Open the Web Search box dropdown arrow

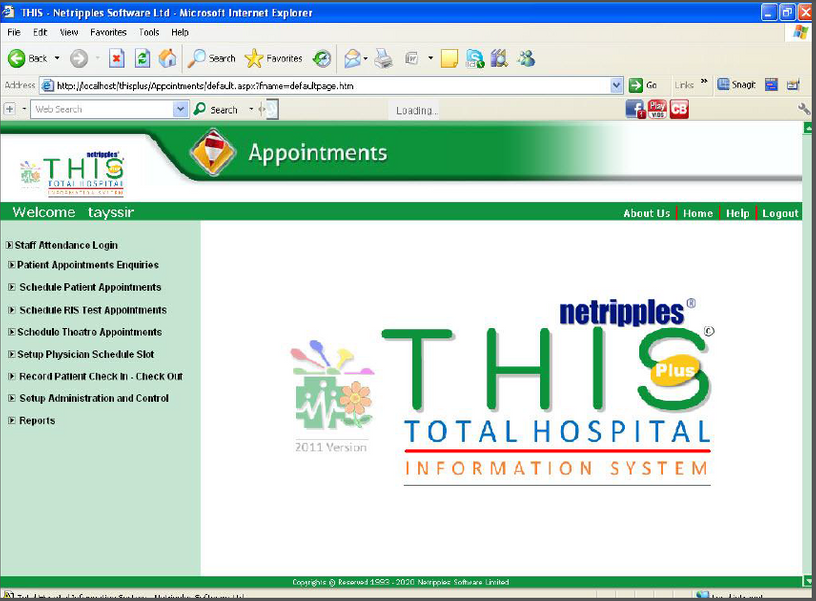click(x=181, y=109)
